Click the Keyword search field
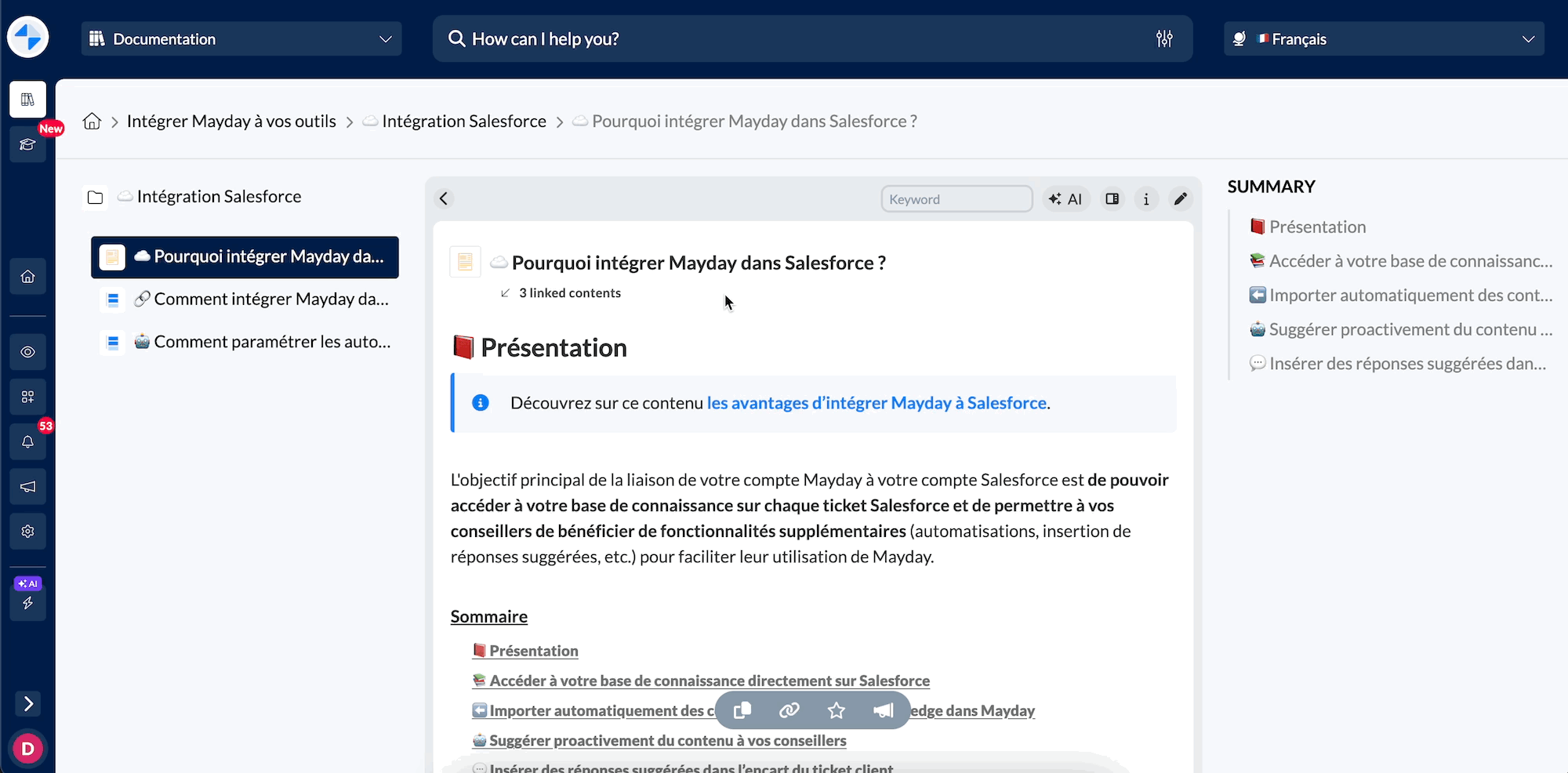The height and width of the screenshot is (773, 1568). coord(956,199)
